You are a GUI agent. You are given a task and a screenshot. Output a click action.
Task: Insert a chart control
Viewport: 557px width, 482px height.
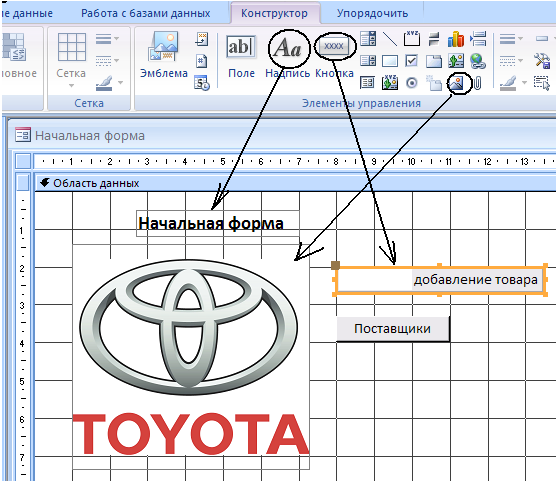tap(456, 39)
